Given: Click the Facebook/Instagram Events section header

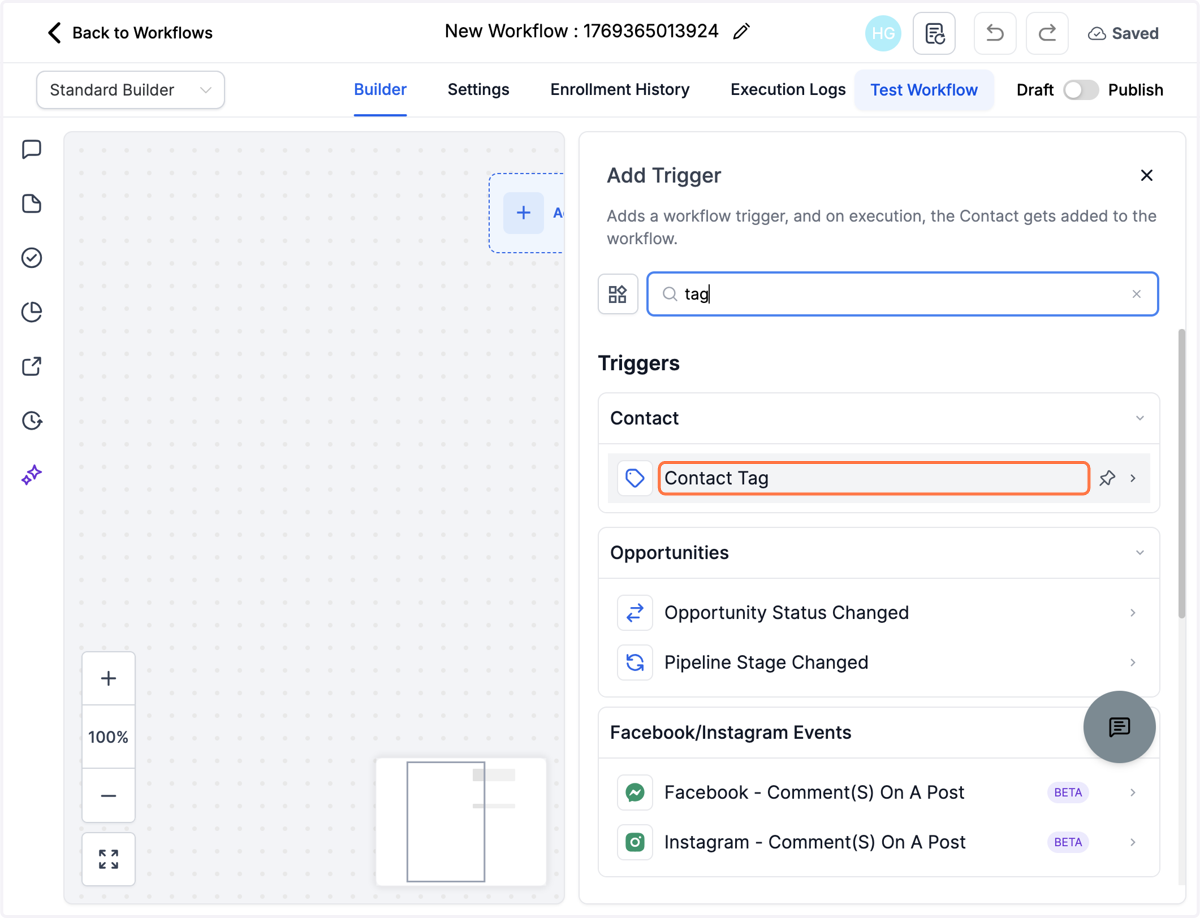Looking at the screenshot, I should 879,733.
